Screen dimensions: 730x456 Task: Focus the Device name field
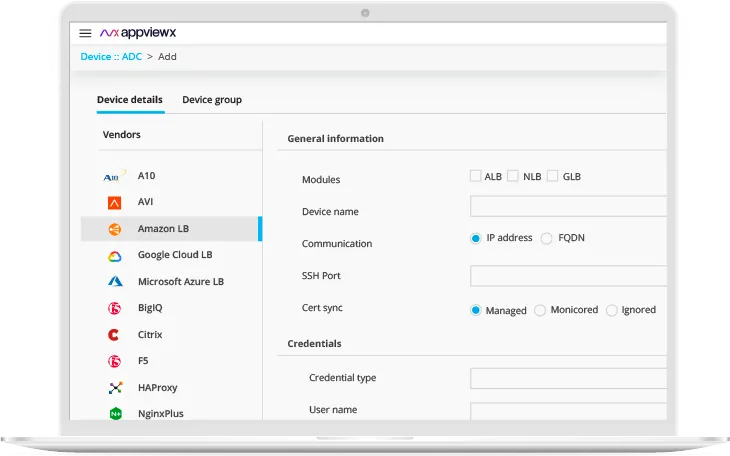(568, 206)
